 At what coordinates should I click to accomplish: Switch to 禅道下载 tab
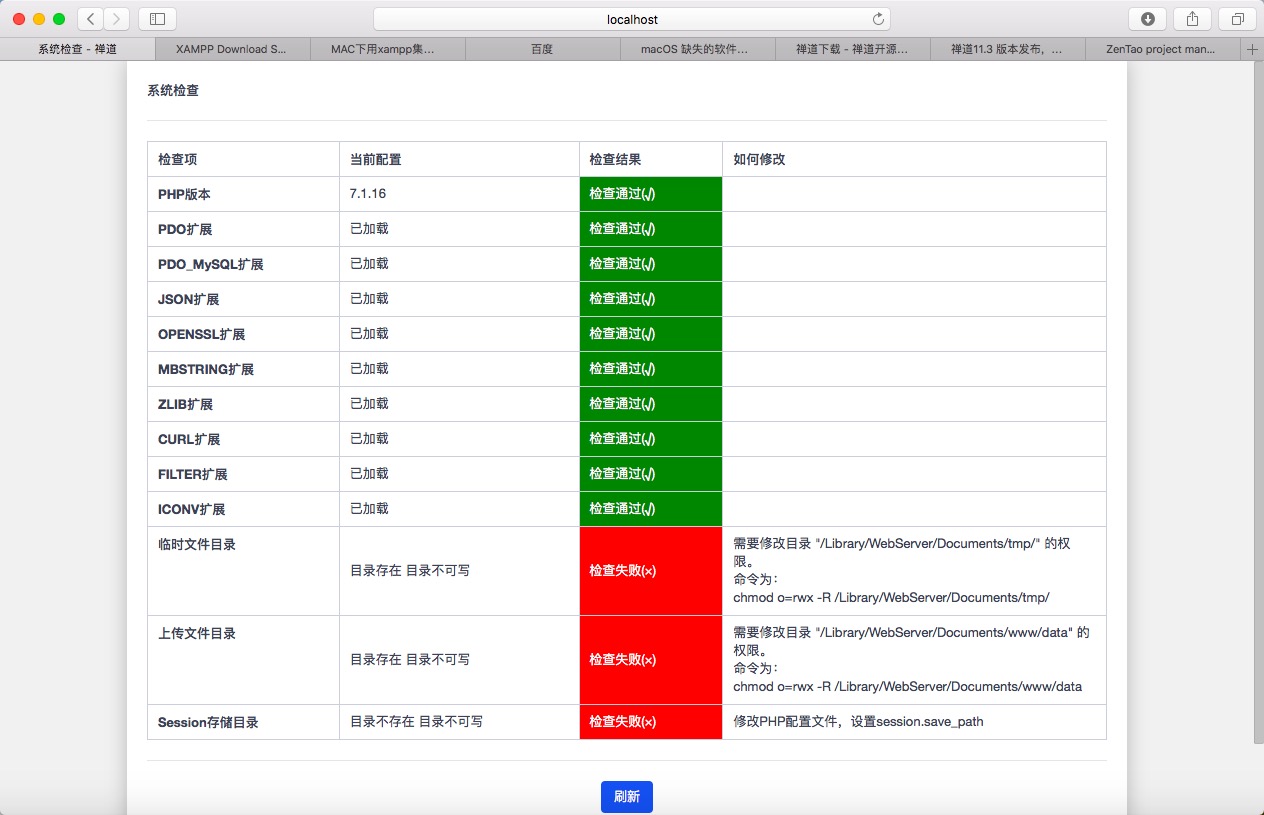tap(852, 49)
